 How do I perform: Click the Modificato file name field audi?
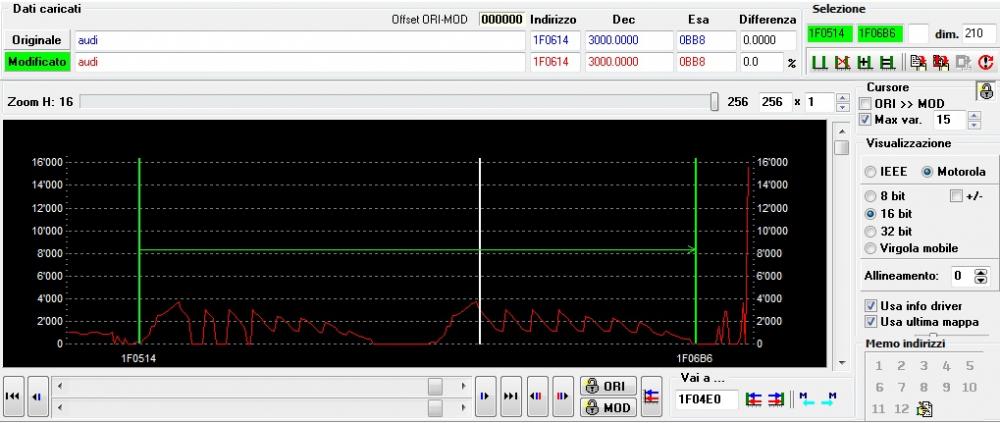point(299,62)
